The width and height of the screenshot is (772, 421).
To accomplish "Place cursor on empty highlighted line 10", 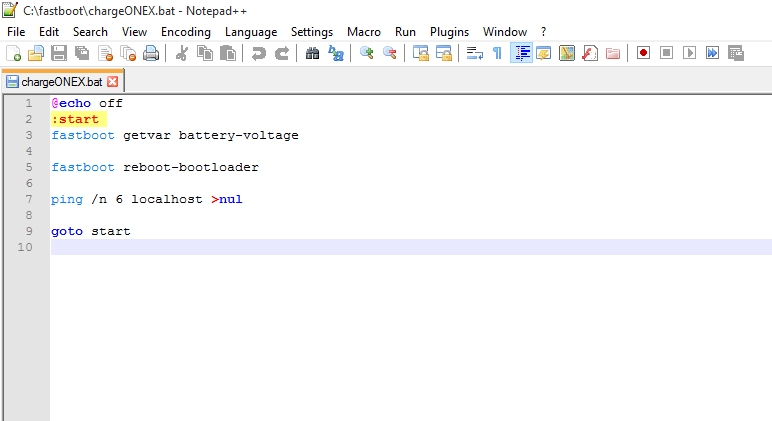I will coord(411,247).
